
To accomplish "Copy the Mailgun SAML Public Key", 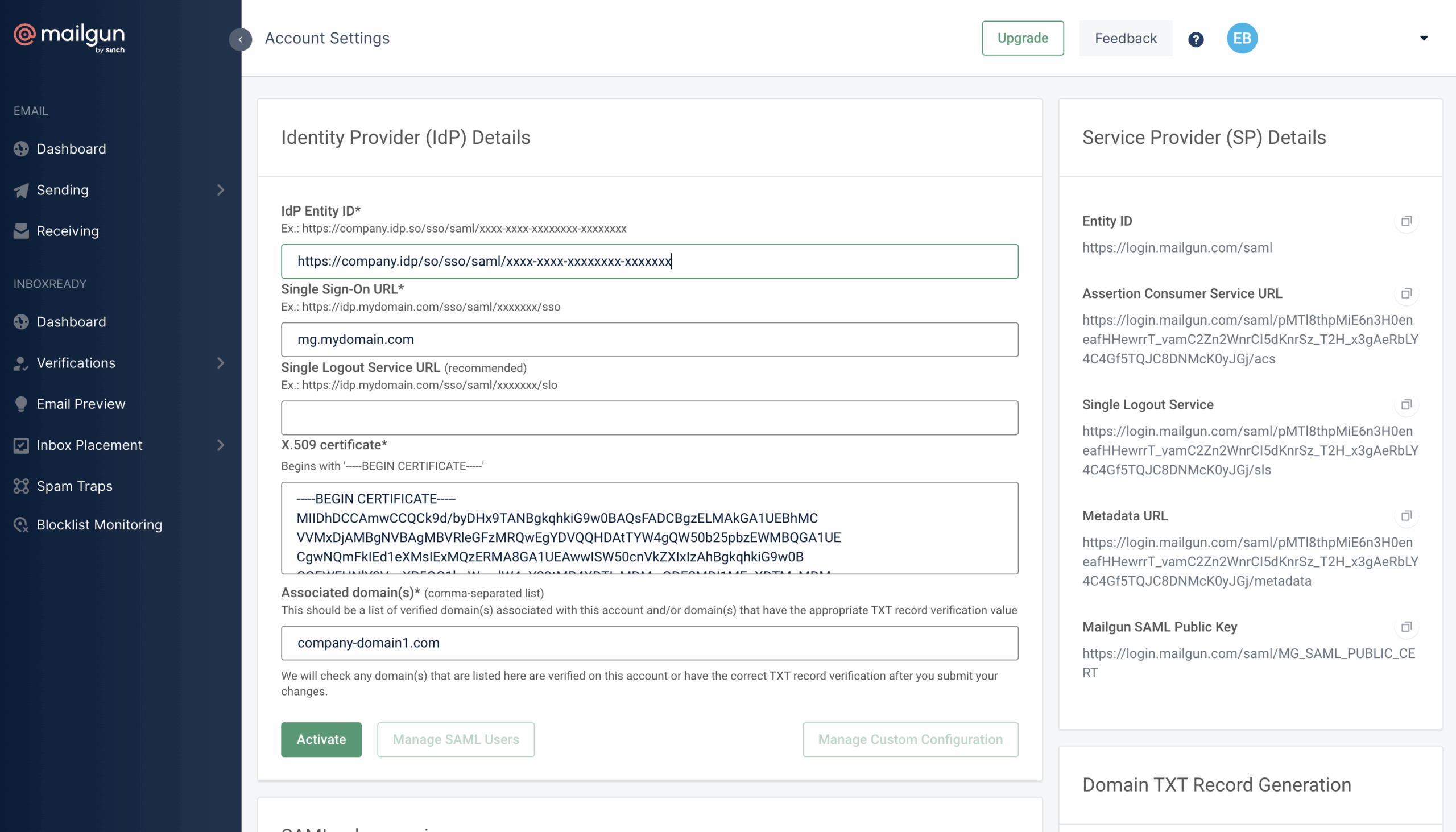I will point(1407,627).
